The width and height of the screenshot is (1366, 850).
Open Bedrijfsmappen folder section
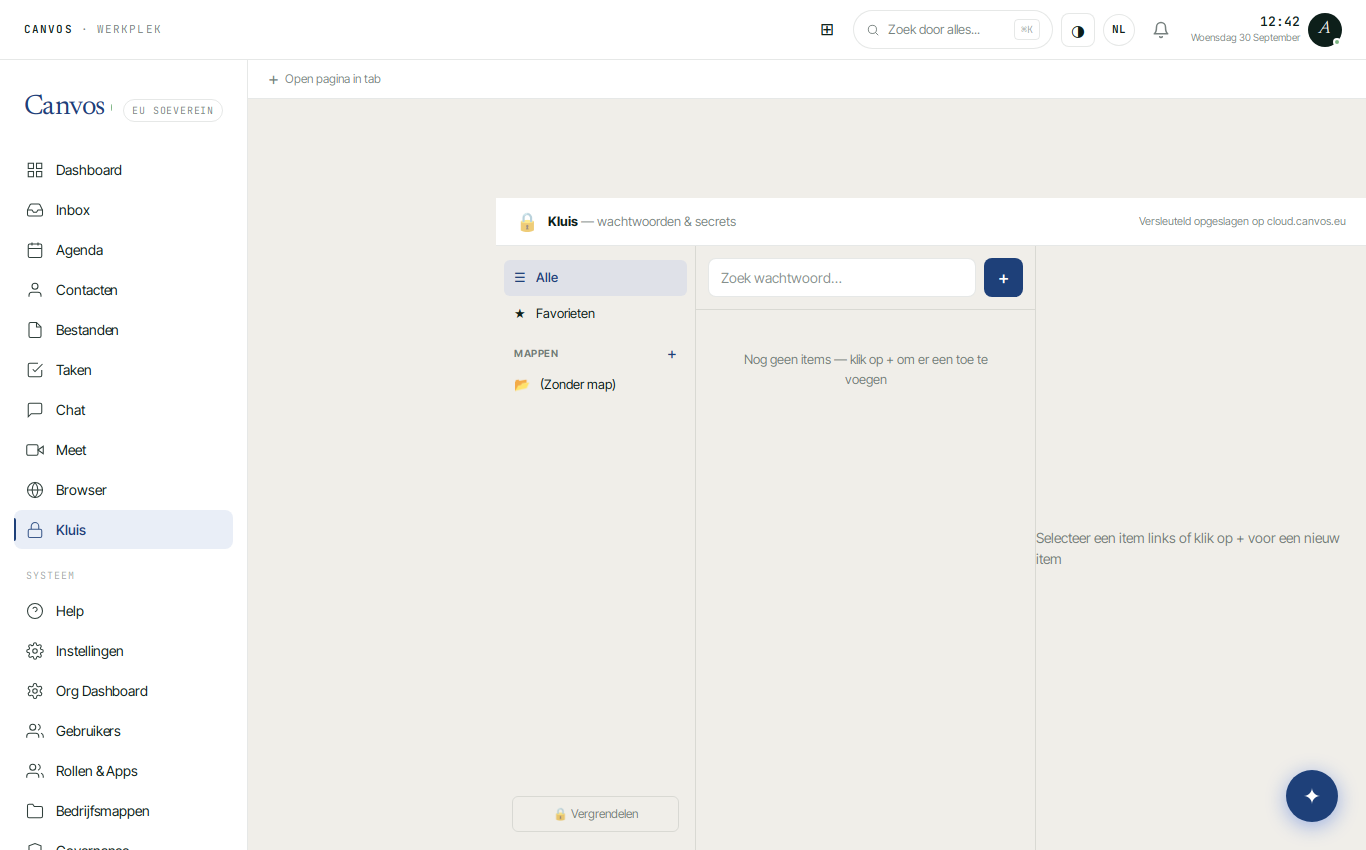(x=123, y=811)
